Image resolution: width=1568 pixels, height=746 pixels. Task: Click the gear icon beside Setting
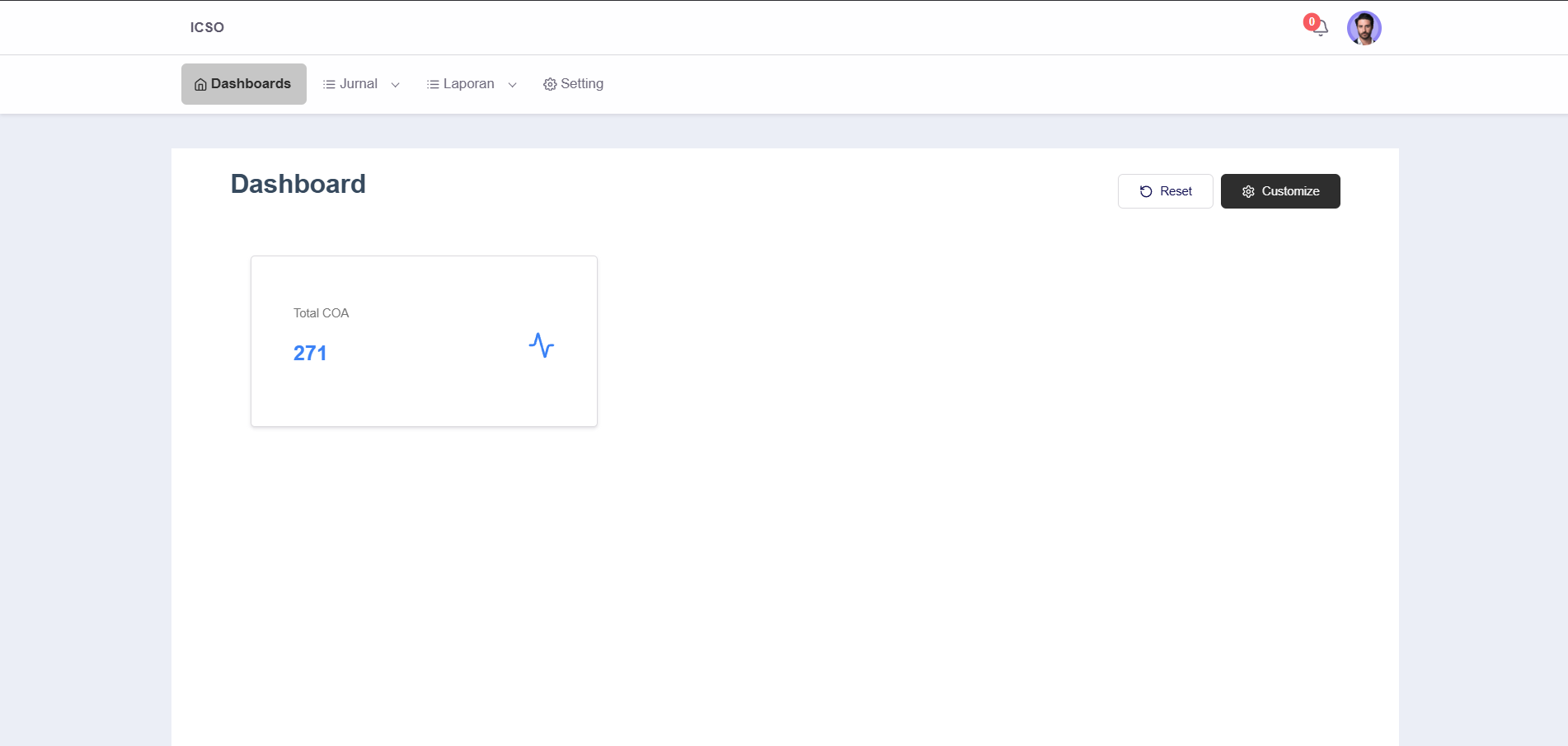point(550,84)
